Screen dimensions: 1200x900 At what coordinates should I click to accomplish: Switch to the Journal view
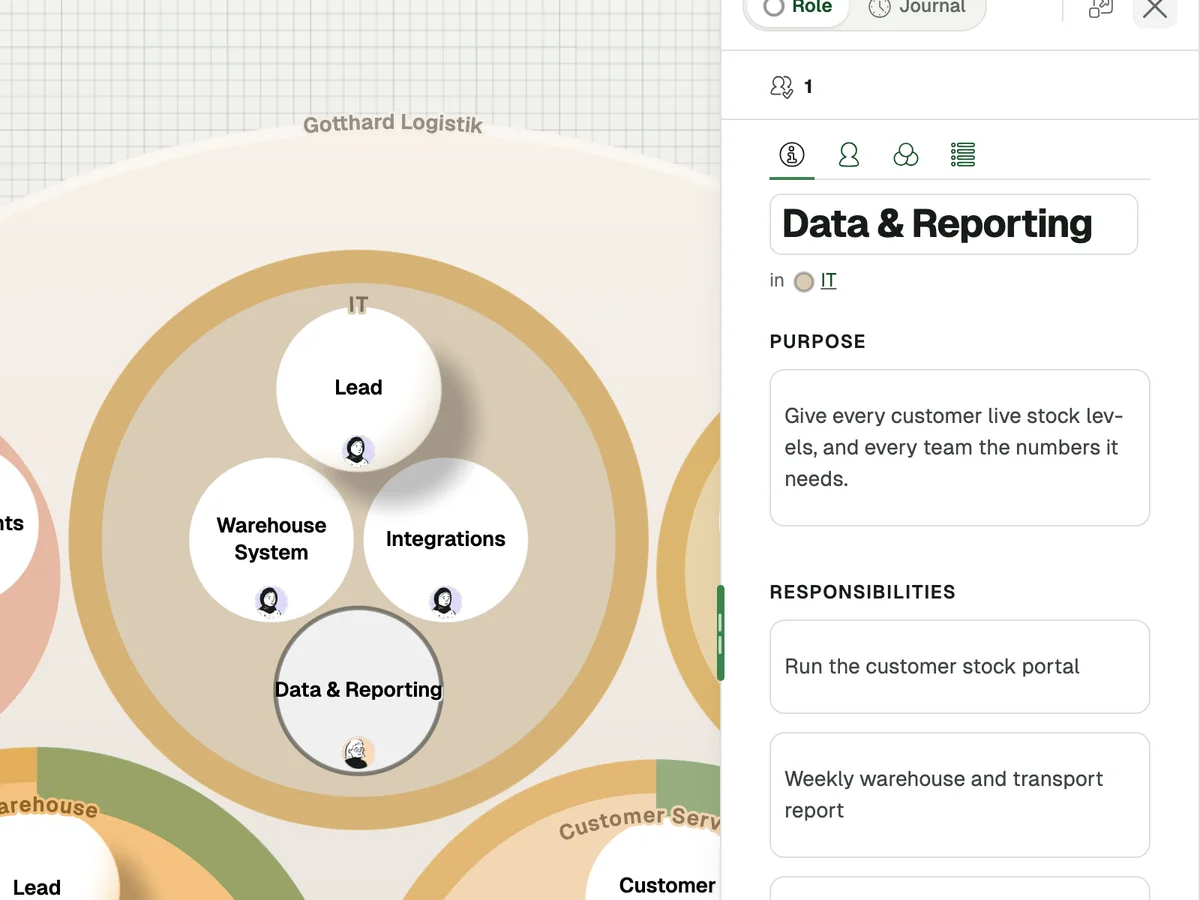tap(917, 8)
